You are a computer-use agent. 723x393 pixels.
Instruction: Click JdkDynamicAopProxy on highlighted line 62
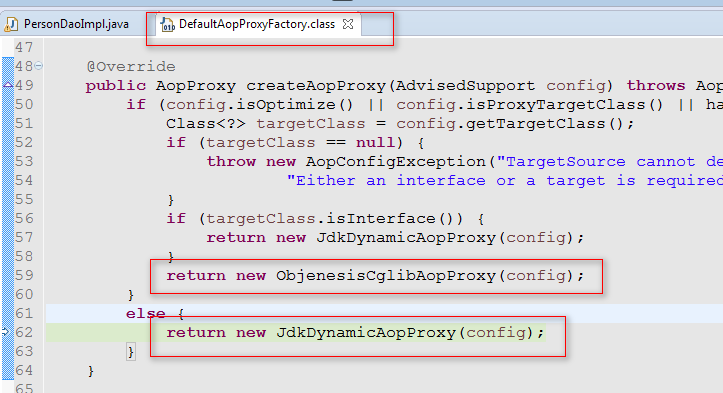(366, 333)
